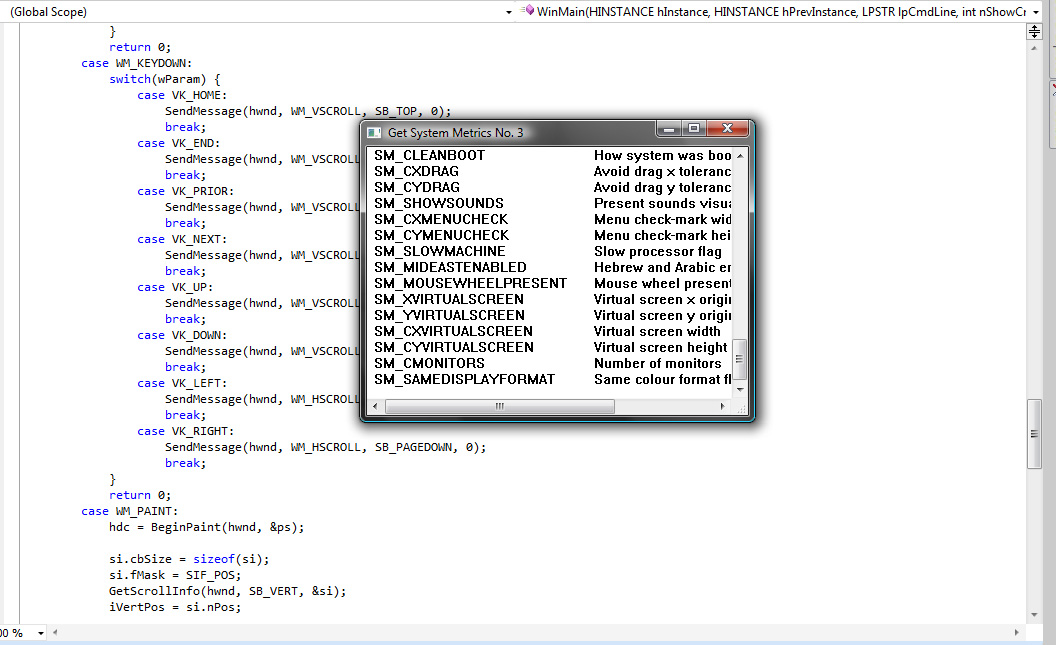Select the SM_CMONITORS entry
Screen dimensions: 1056x645
429,364
